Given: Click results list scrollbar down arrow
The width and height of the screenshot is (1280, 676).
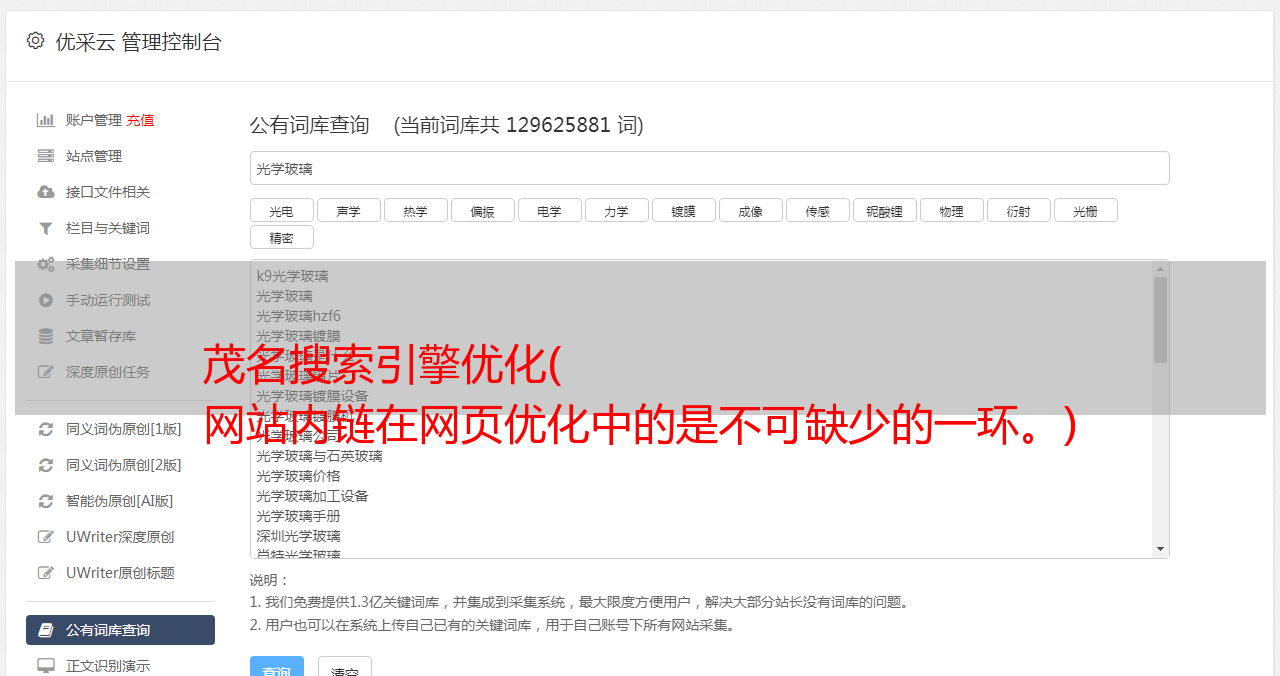Looking at the screenshot, I should [x=1160, y=549].
